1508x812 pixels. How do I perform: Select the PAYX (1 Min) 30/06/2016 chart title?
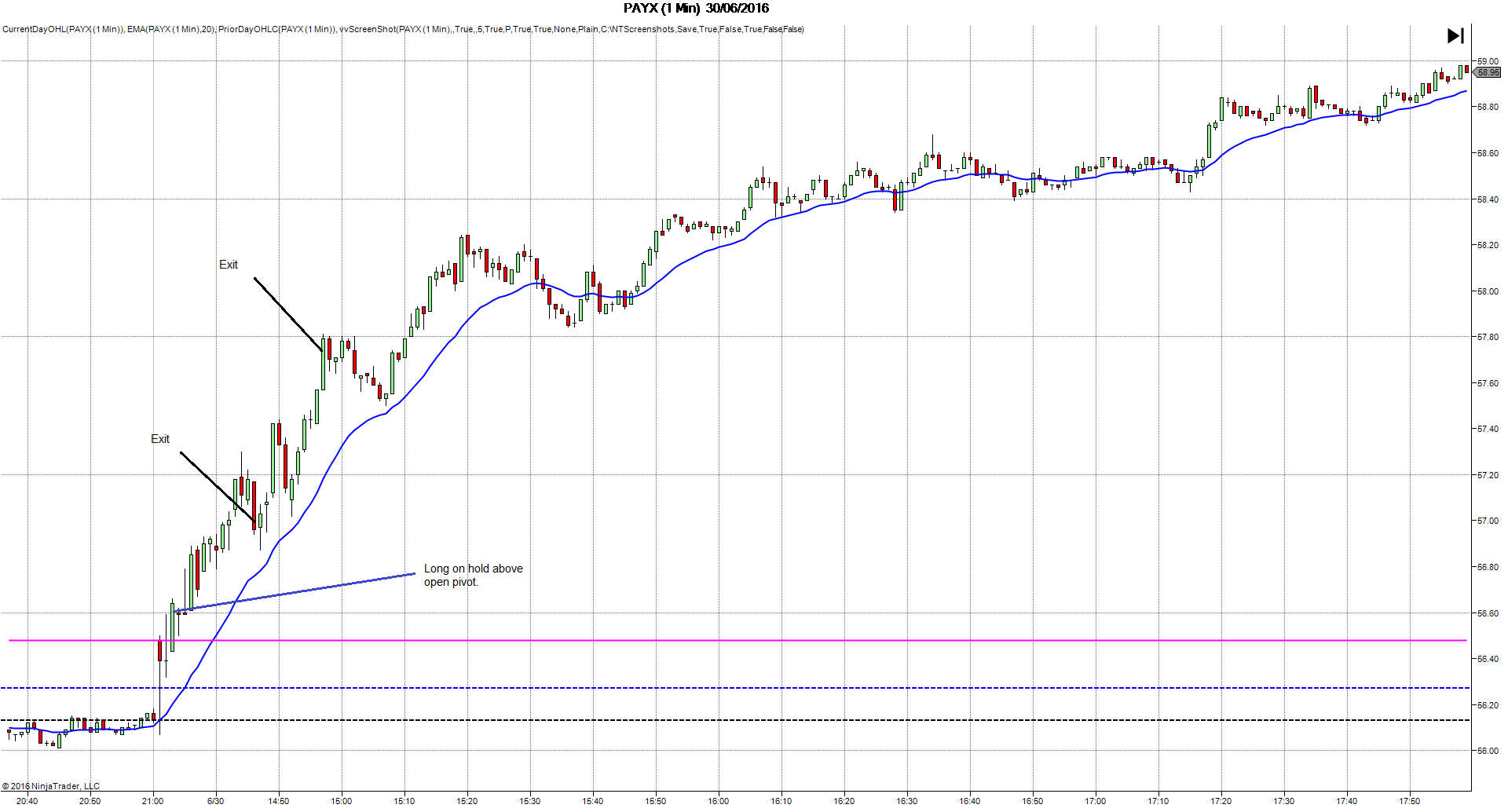(x=697, y=9)
